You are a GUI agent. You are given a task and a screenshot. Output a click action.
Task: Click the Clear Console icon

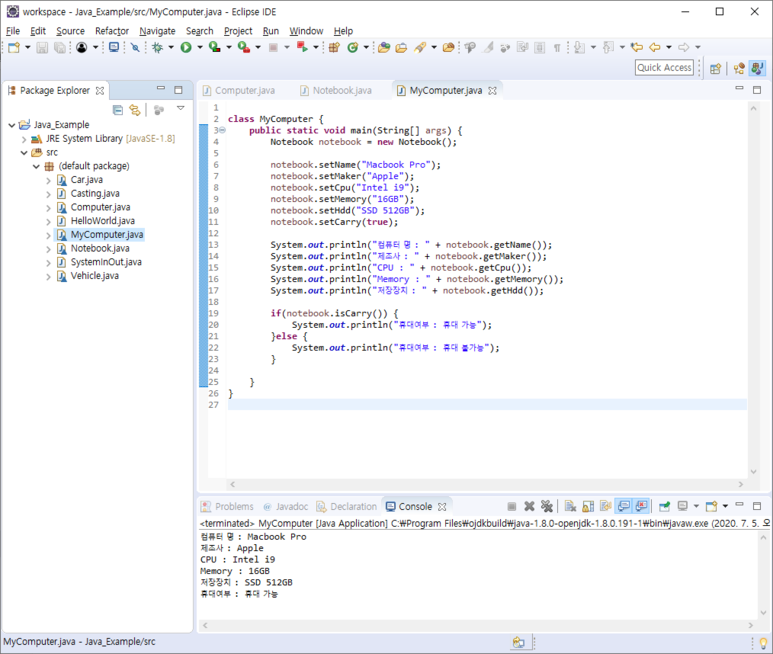click(x=570, y=506)
